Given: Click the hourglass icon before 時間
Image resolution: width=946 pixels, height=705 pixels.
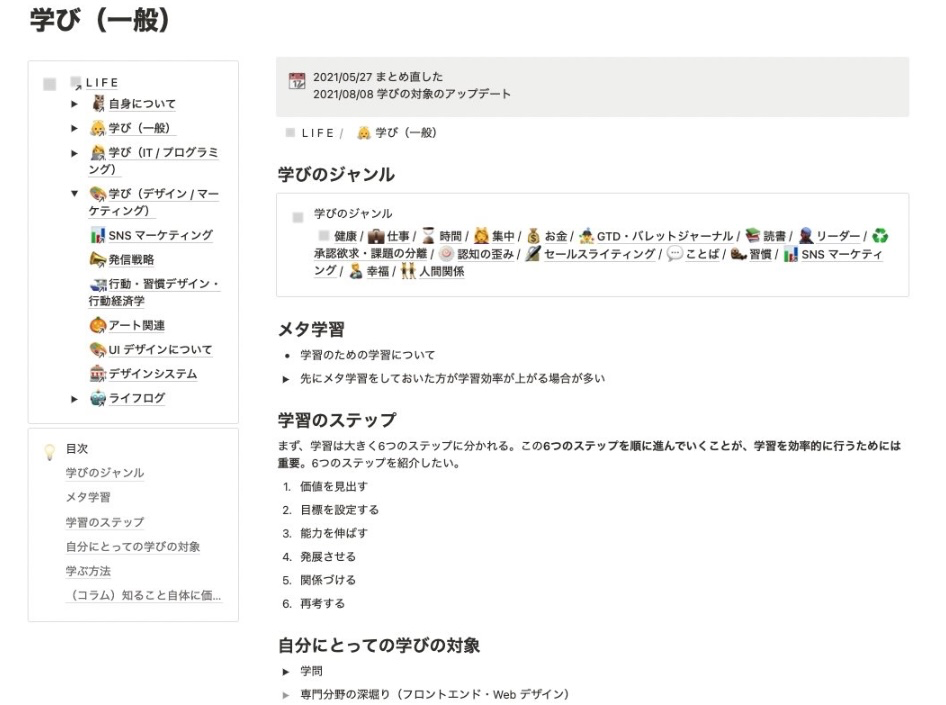Looking at the screenshot, I should (x=428, y=236).
